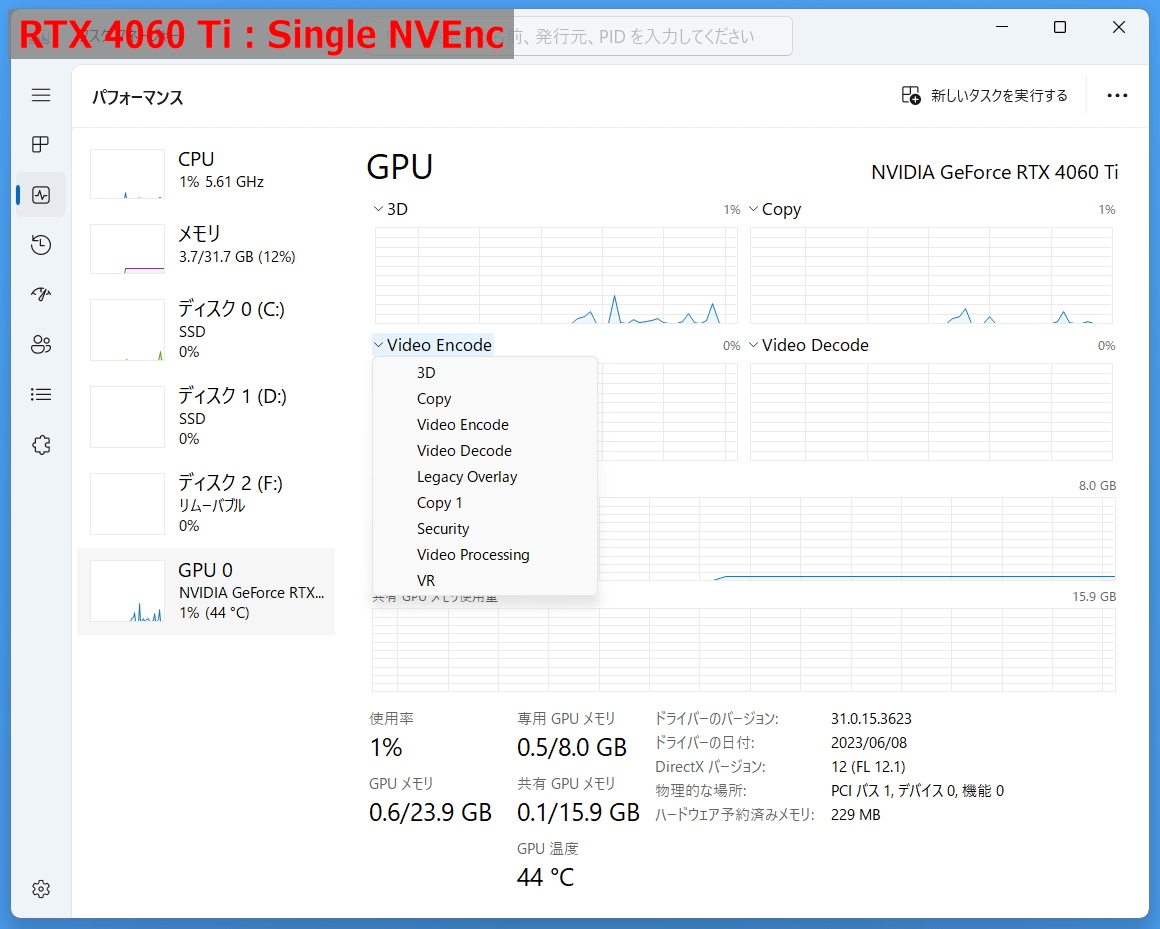Viewport: 1160px width, 929px height.
Task: Open the App history page icon
Action: [41, 245]
